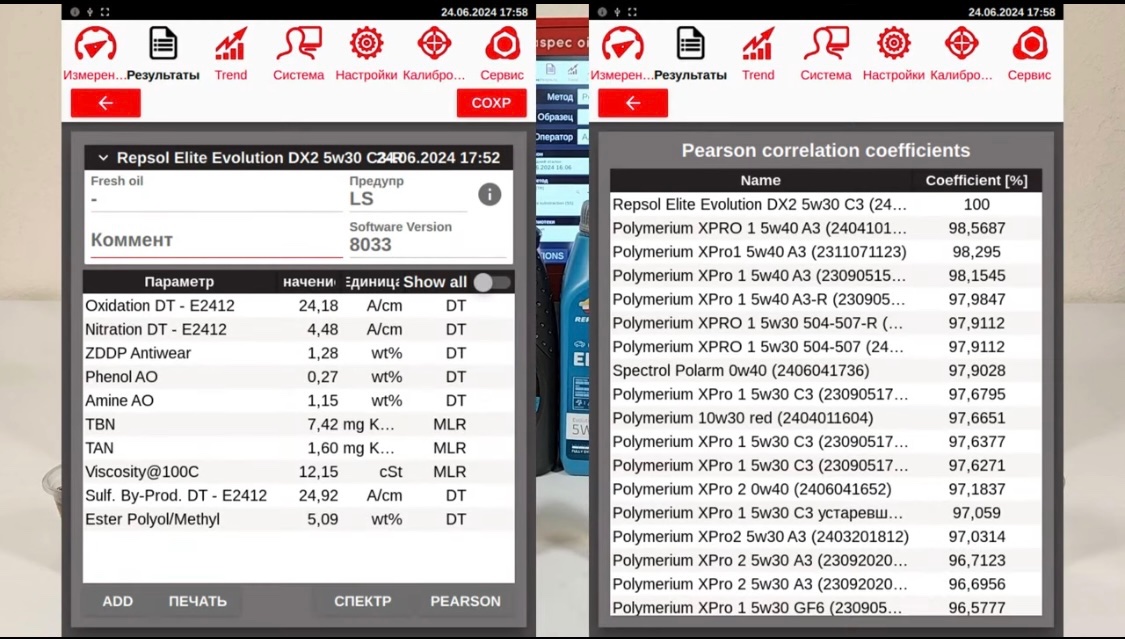Select the row with coefficient 97,6795
Image resolution: width=1125 pixels, height=639 pixels.
826,394
